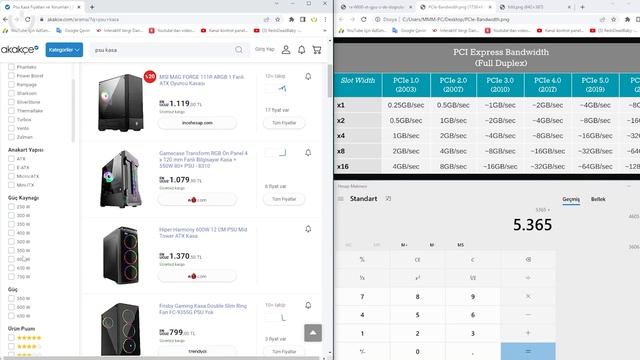Image resolution: width=640 pixels, height=360 pixels.
Task: Click the calculator square root key
Action: coord(473,278)
